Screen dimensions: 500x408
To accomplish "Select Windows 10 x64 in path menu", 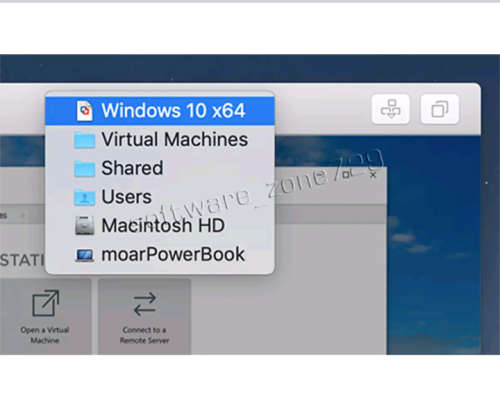I will 160,111.
